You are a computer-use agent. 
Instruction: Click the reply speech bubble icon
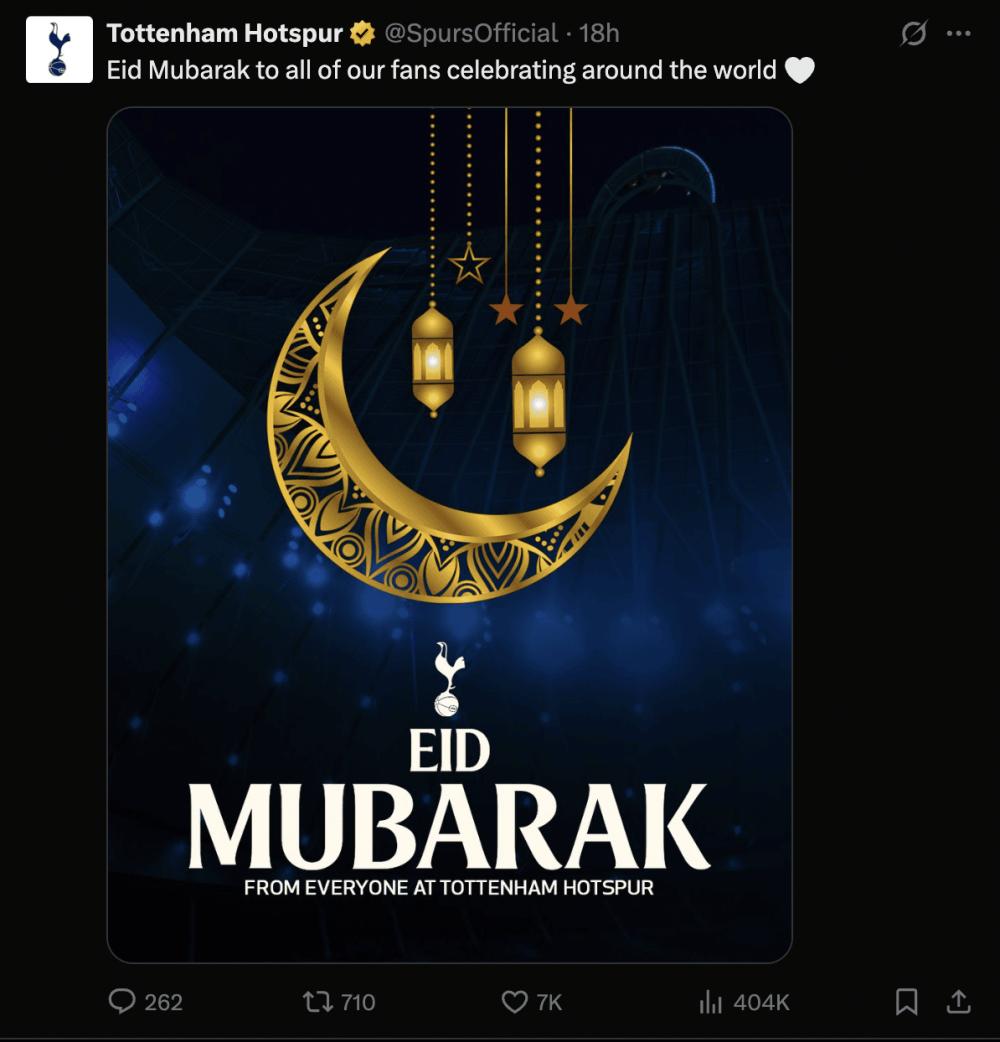(x=122, y=1001)
